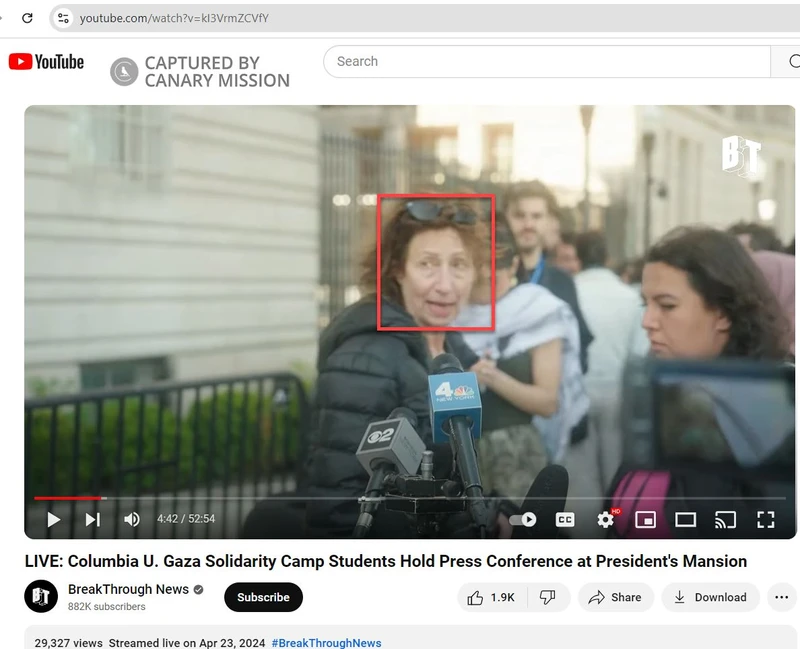Mute the video volume
This screenshot has width=800, height=649.
click(x=131, y=519)
